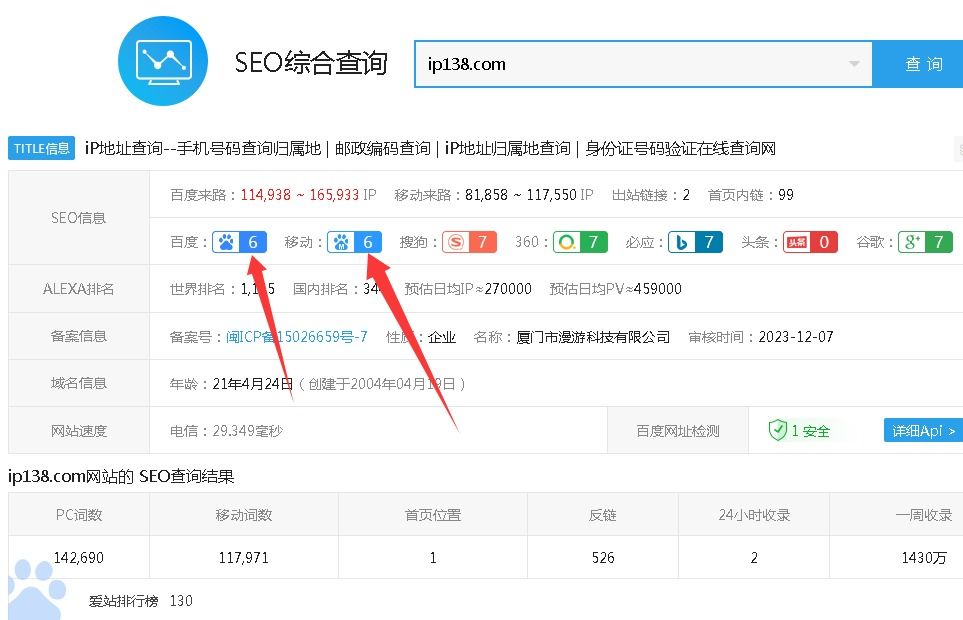The height and width of the screenshot is (620, 963).
Task: Click the 1 安全 safety result
Action: 810,431
